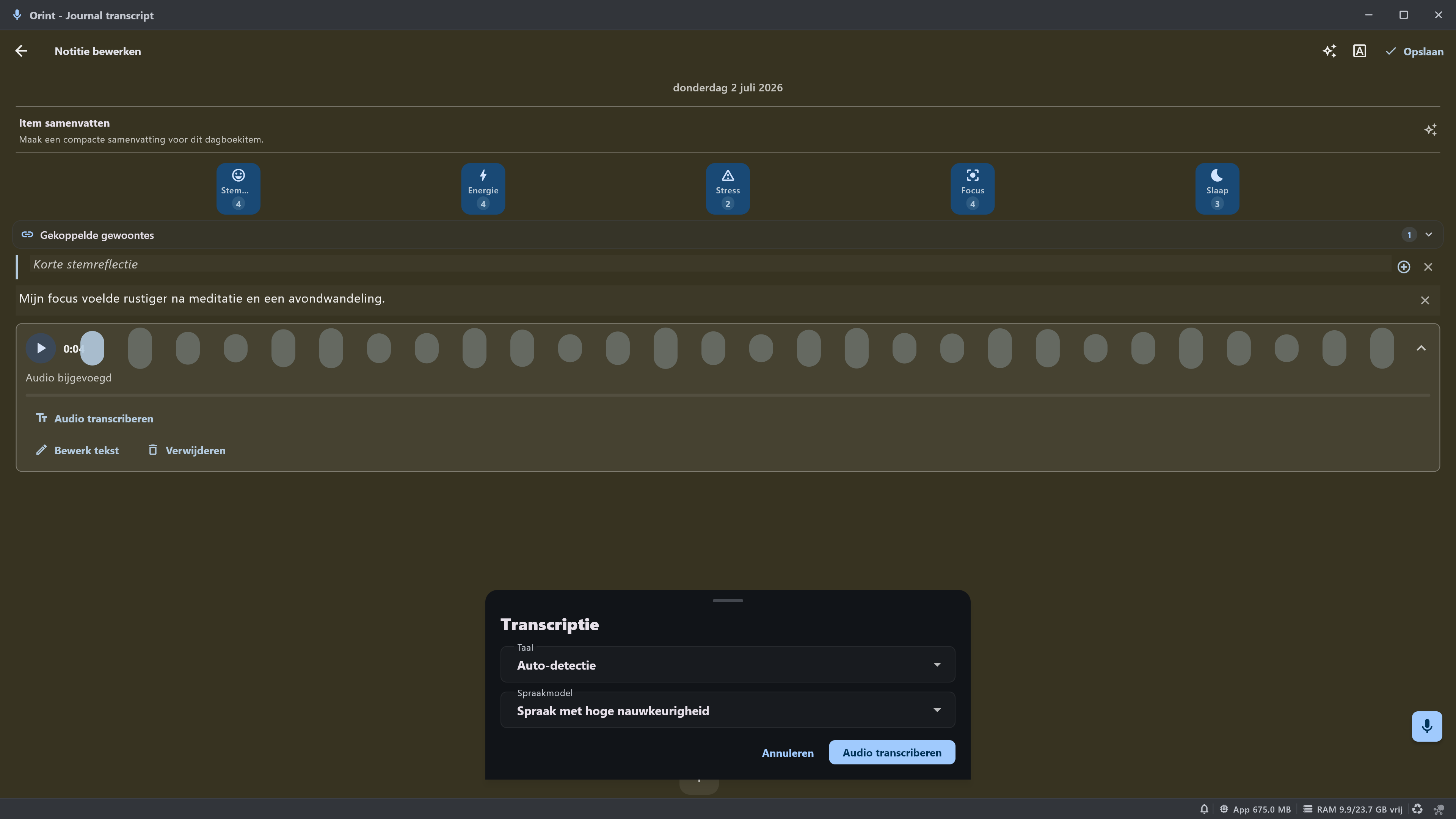The image size is (1456, 819).
Task: Select the Energie tile
Action: (483, 189)
